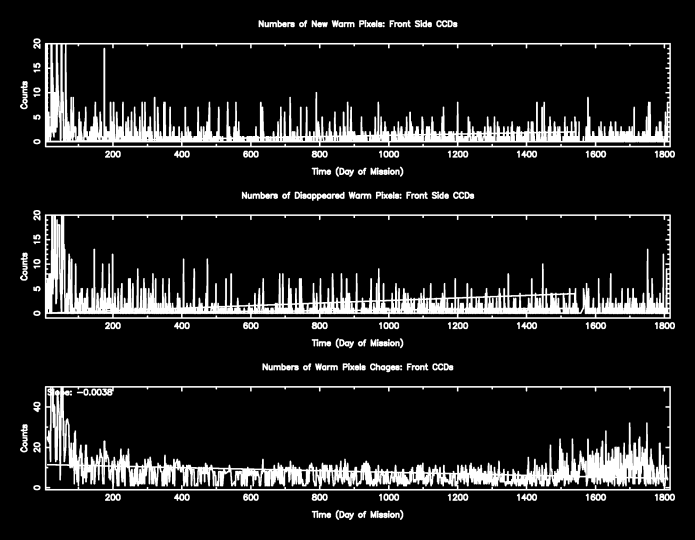Click the slope label '-0.0038' in bottom plot
Image resolution: width=695 pixels, height=540 pixels.
pyautogui.click(x=95, y=392)
